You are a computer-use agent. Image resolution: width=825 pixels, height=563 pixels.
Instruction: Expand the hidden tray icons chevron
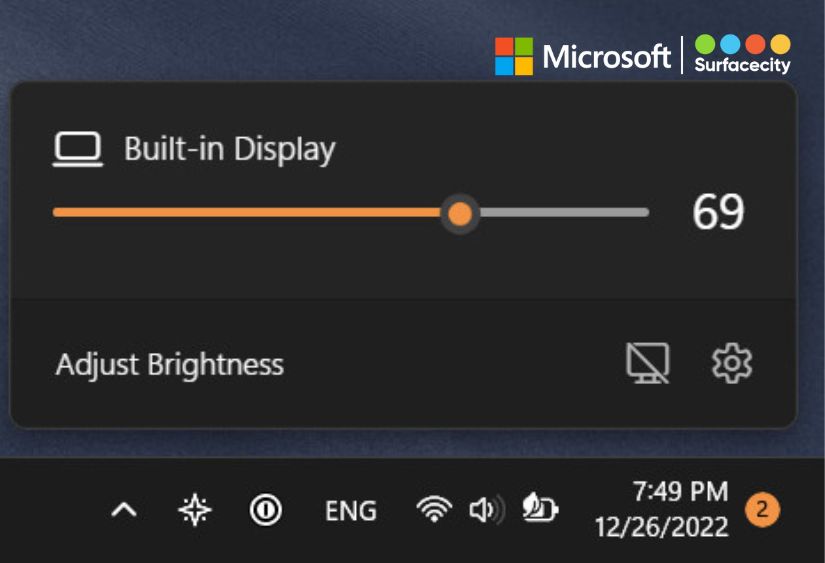pos(123,511)
